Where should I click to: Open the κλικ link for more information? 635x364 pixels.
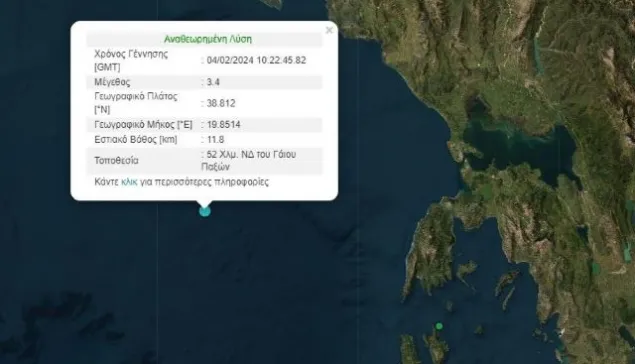[129, 182]
